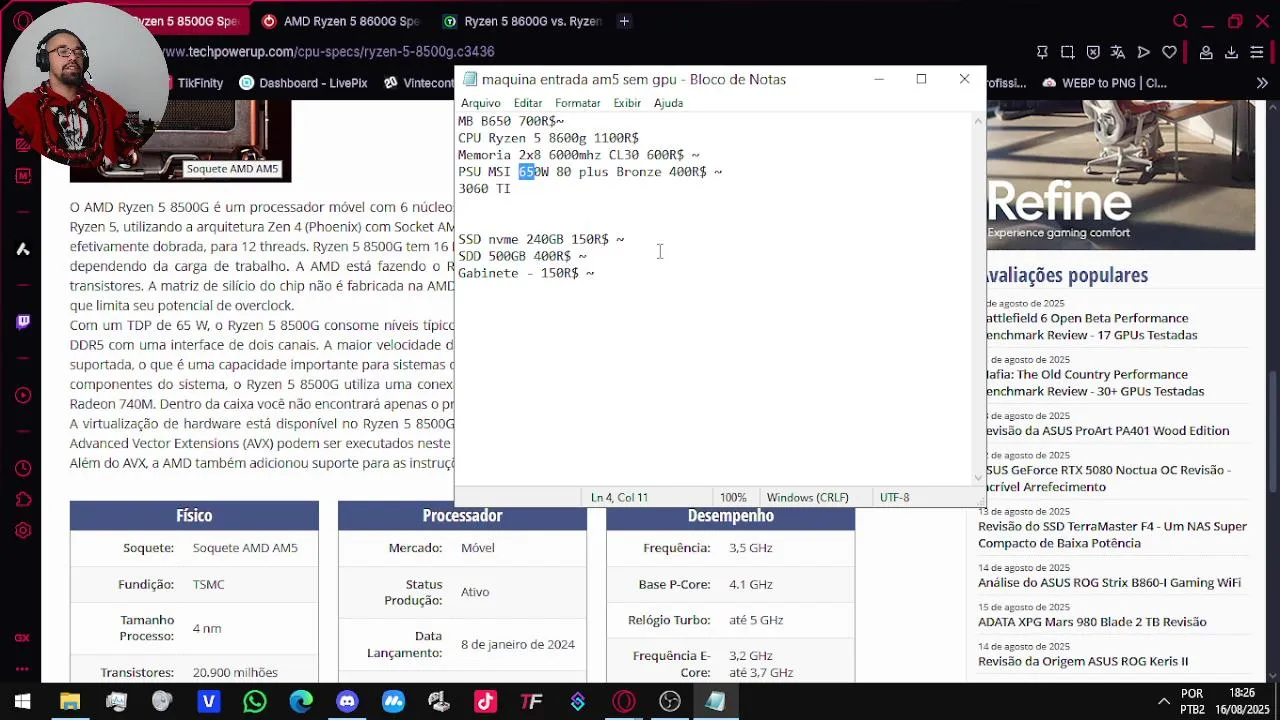Open Microsoft Edge from taskbar
Image resolution: width=1280 pixels, height=720 pixels.
coord(301,702)
